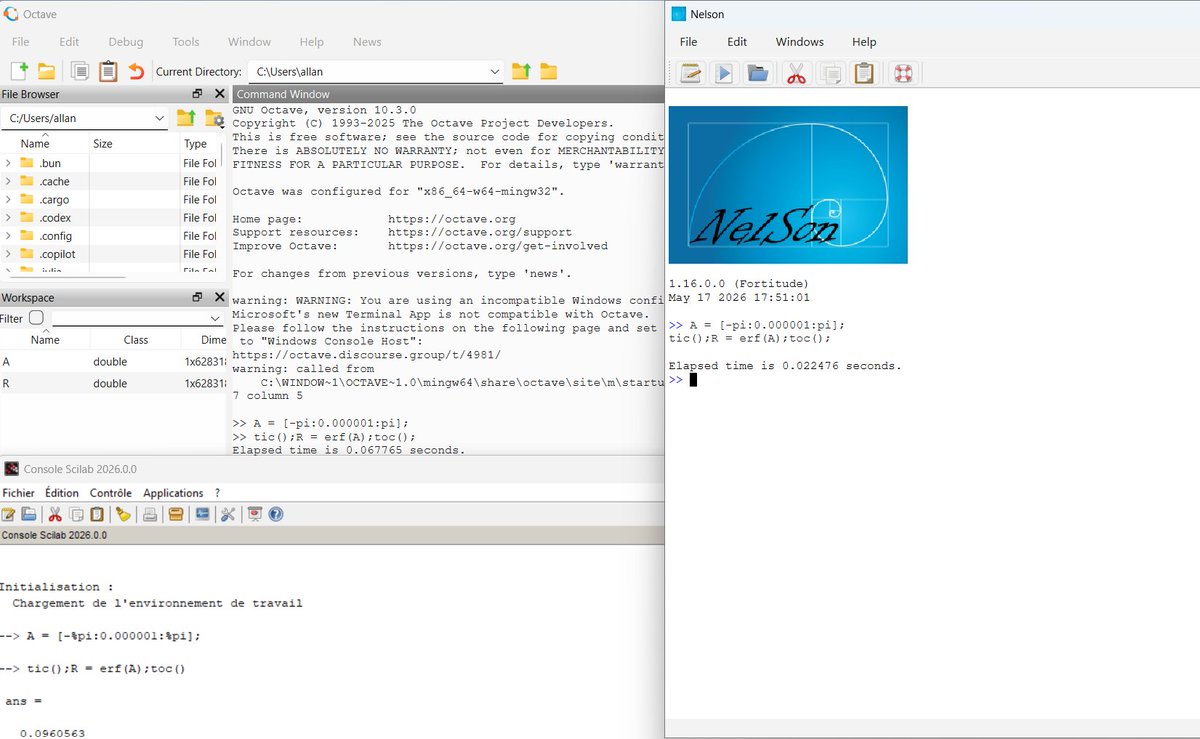Image resolution: width=1200 pixels, height=739 pixels.
Task: Open Workspace filter dropdown
Action: pos(215,318)
